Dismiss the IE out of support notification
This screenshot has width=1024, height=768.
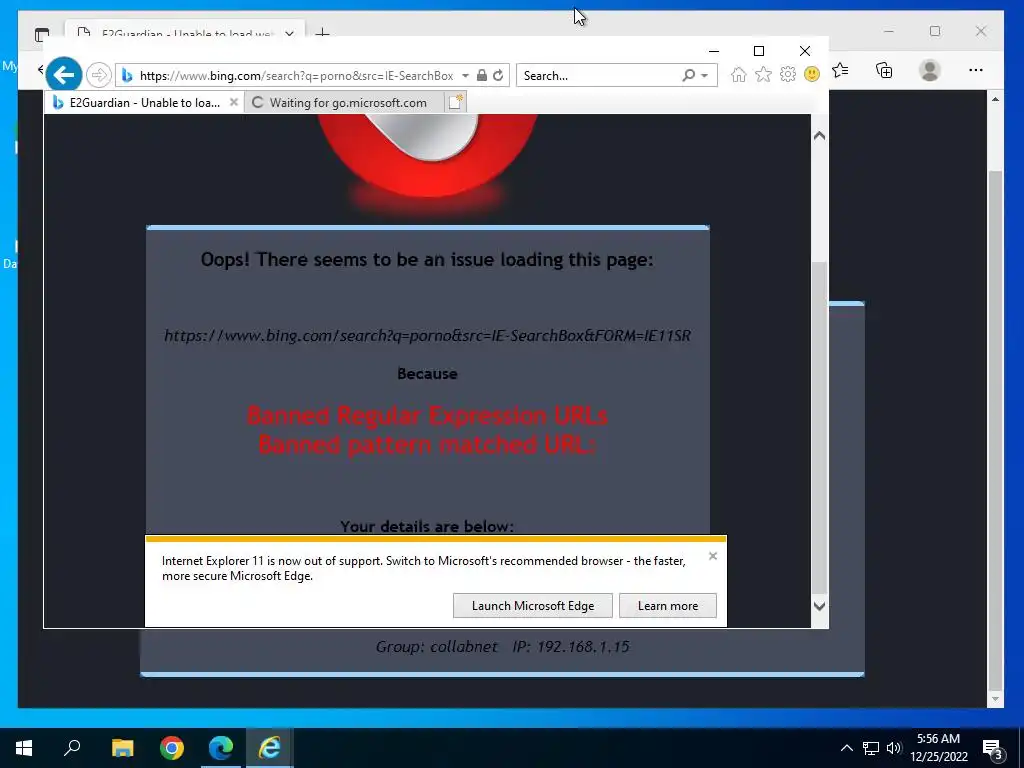click(713, 556)
